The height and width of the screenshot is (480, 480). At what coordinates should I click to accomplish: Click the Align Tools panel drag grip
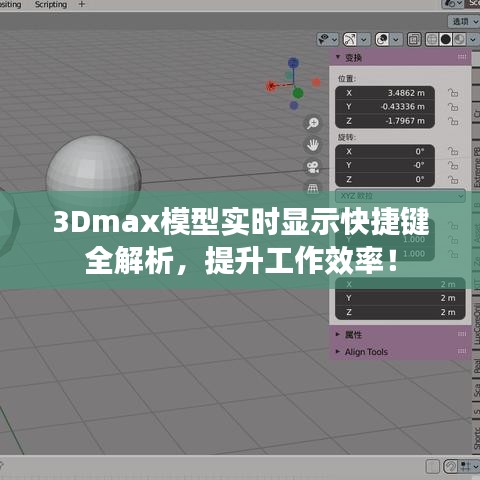(x=462, y=351)
